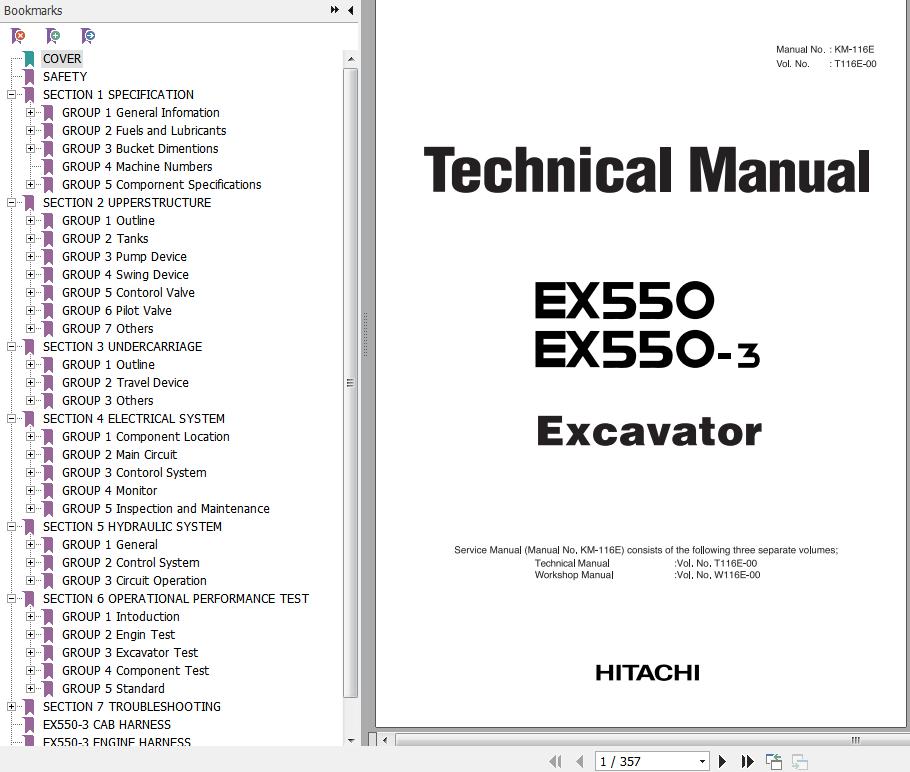The width and height of the screenshot is (910, 772).
Task: Click the bookmarks vertical scrollbar thumb
Action: pos(351,383)
